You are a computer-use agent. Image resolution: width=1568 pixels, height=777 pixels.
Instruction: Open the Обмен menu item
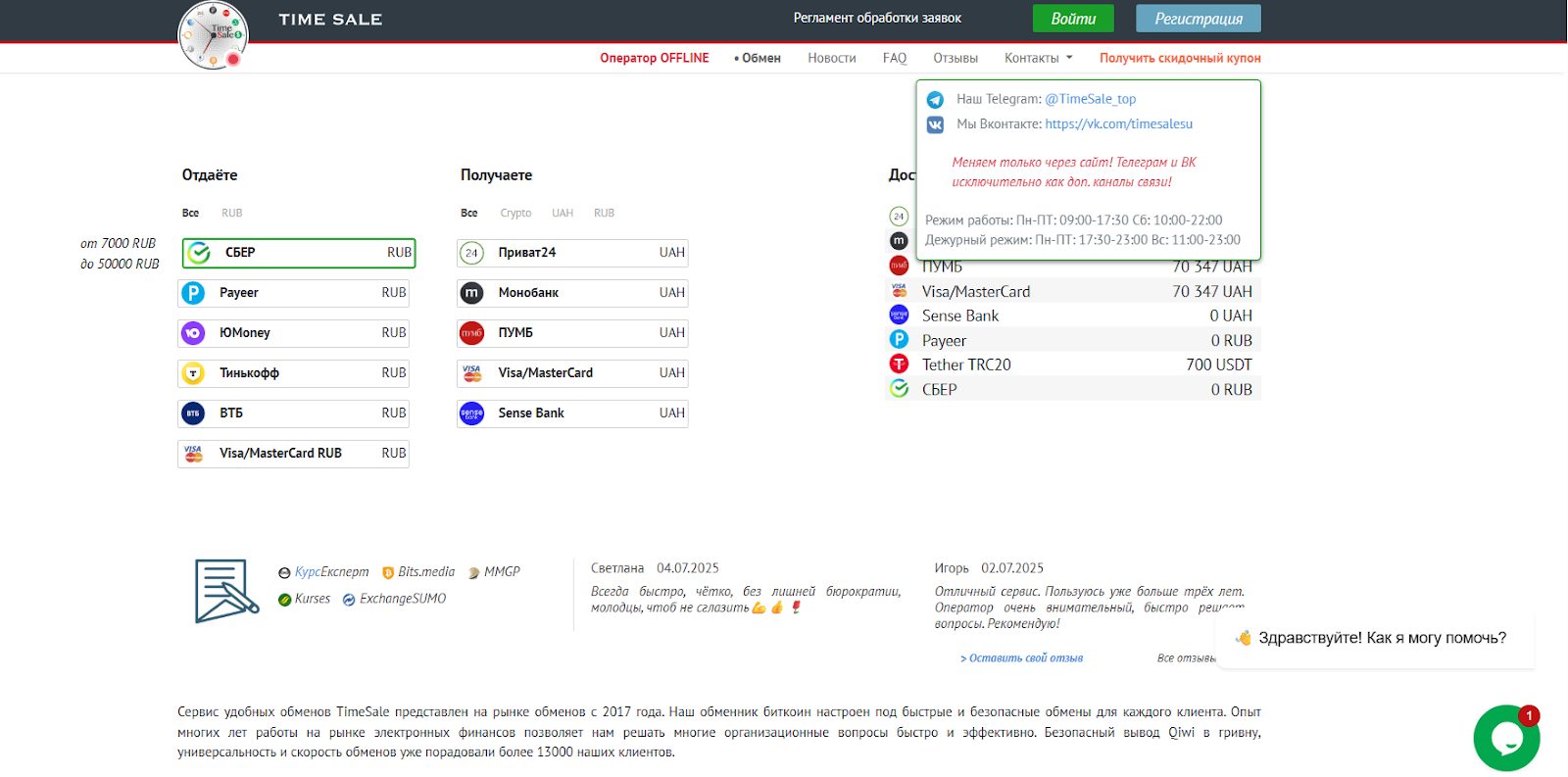[758, 59]
